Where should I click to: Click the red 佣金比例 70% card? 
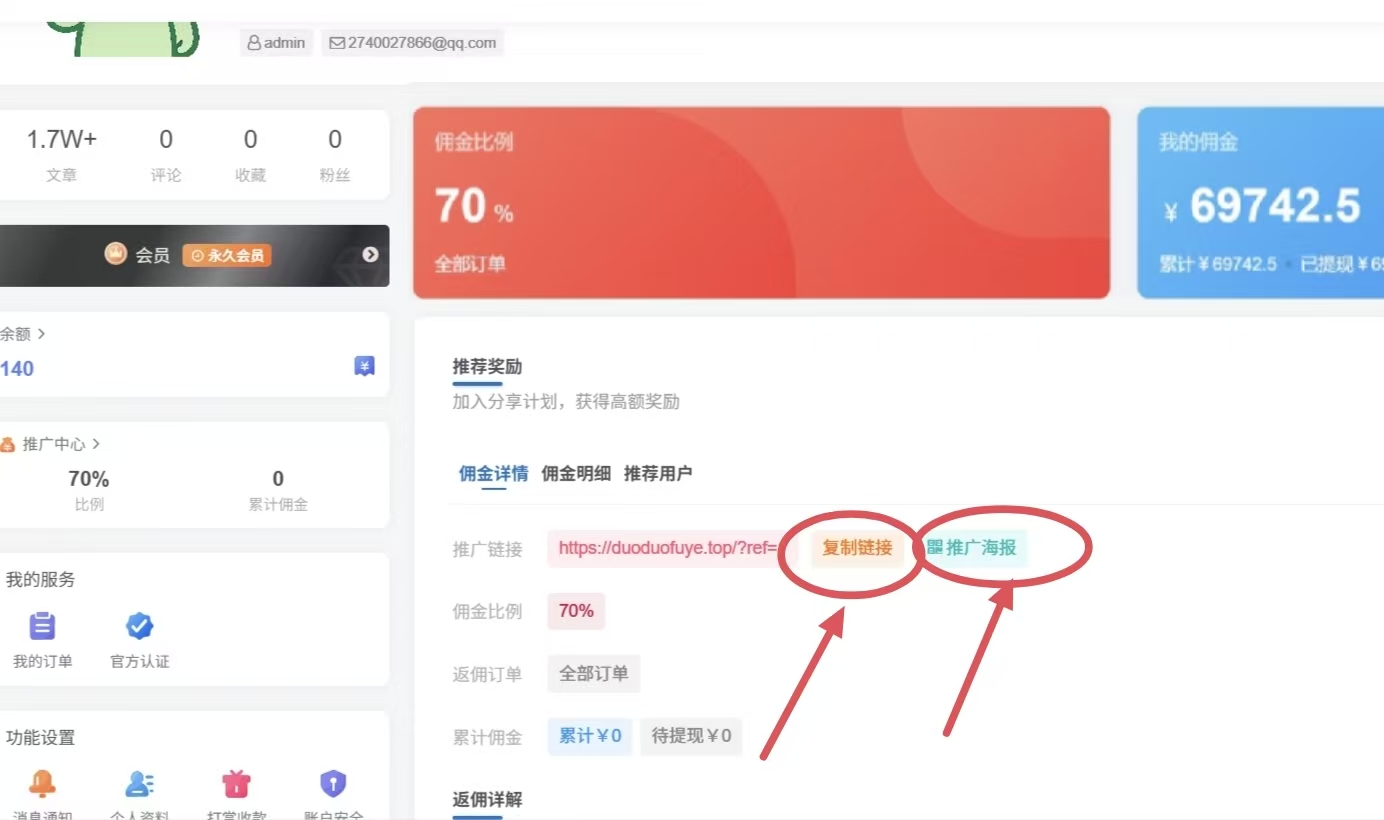pyautogui.click(x=761, y=203)
